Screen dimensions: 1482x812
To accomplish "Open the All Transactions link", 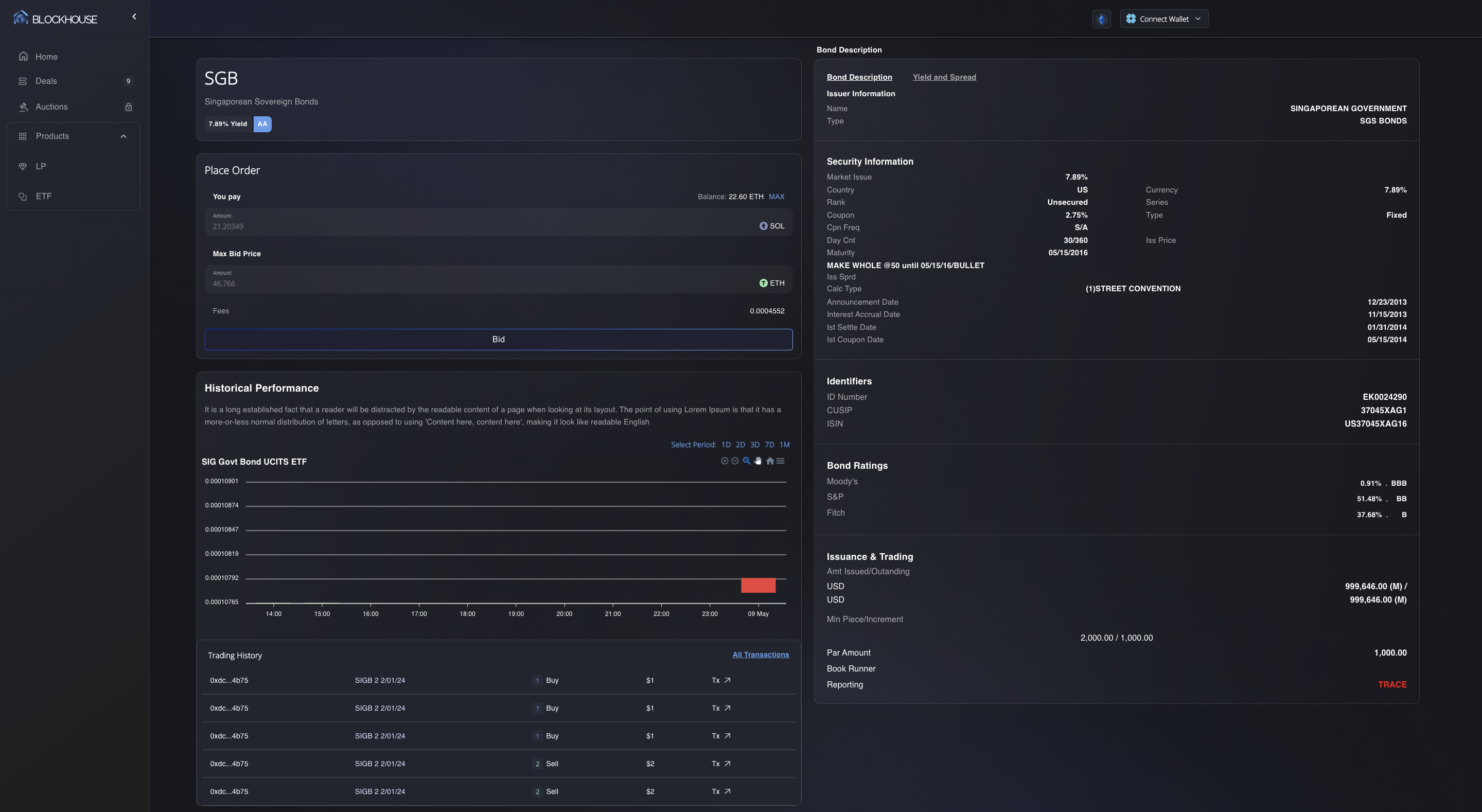I will pos(760,655).
